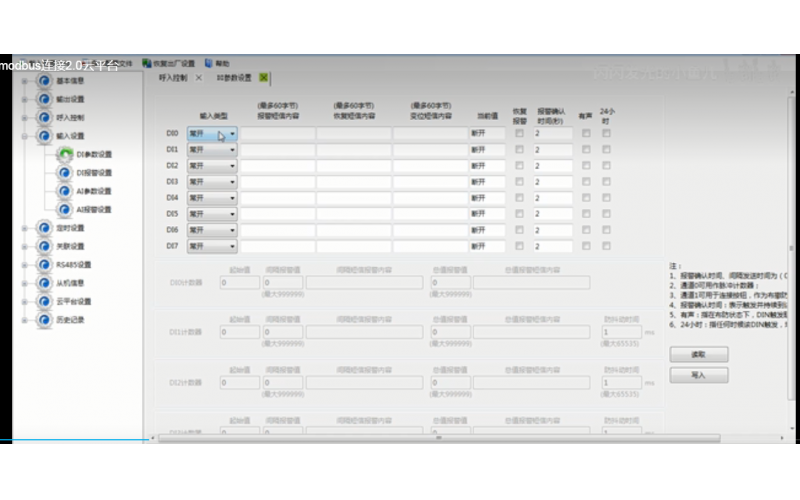Open the 帮助 menu

(x=221, y=62)
